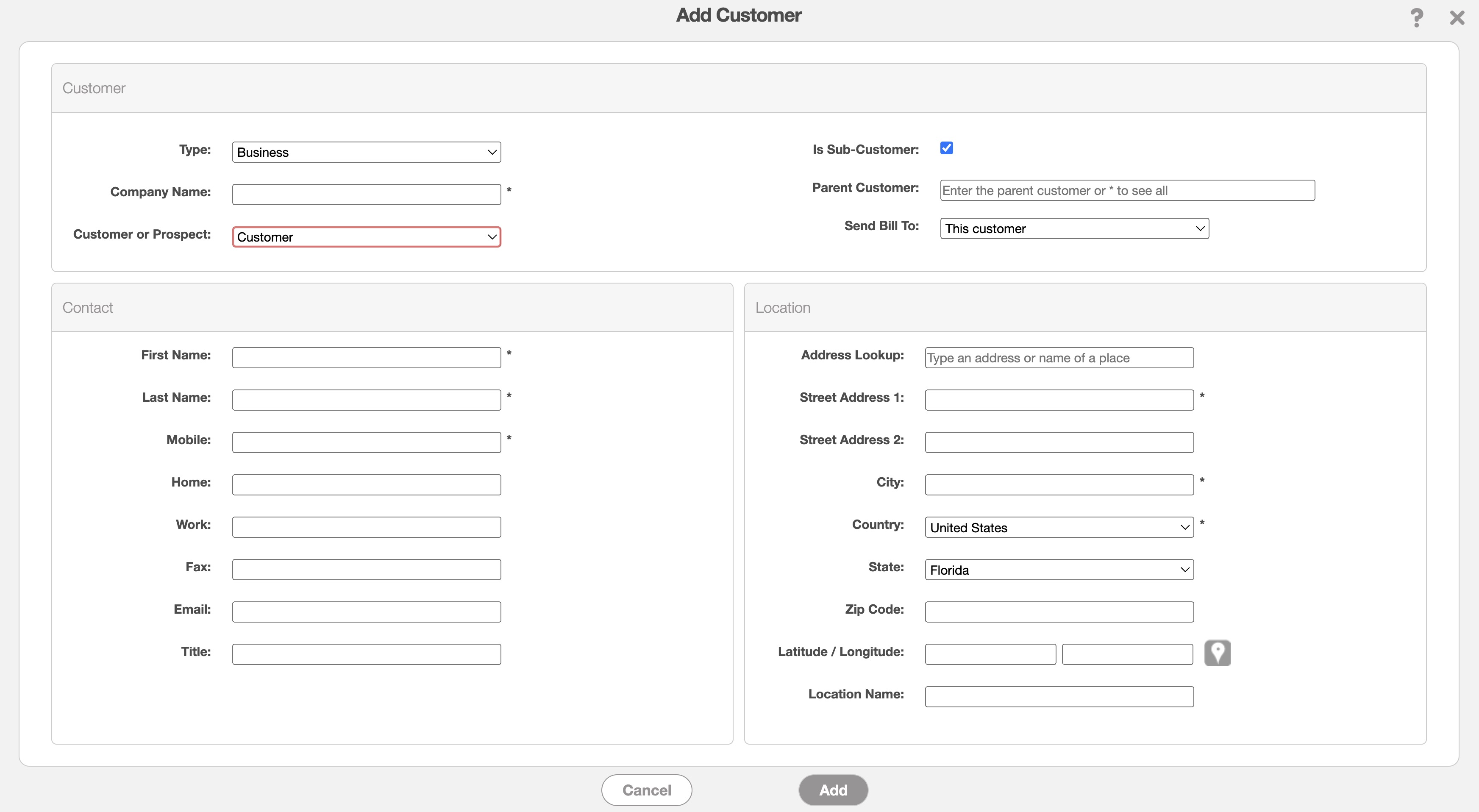Expand the Customer or Prospect dropdown

366,237
